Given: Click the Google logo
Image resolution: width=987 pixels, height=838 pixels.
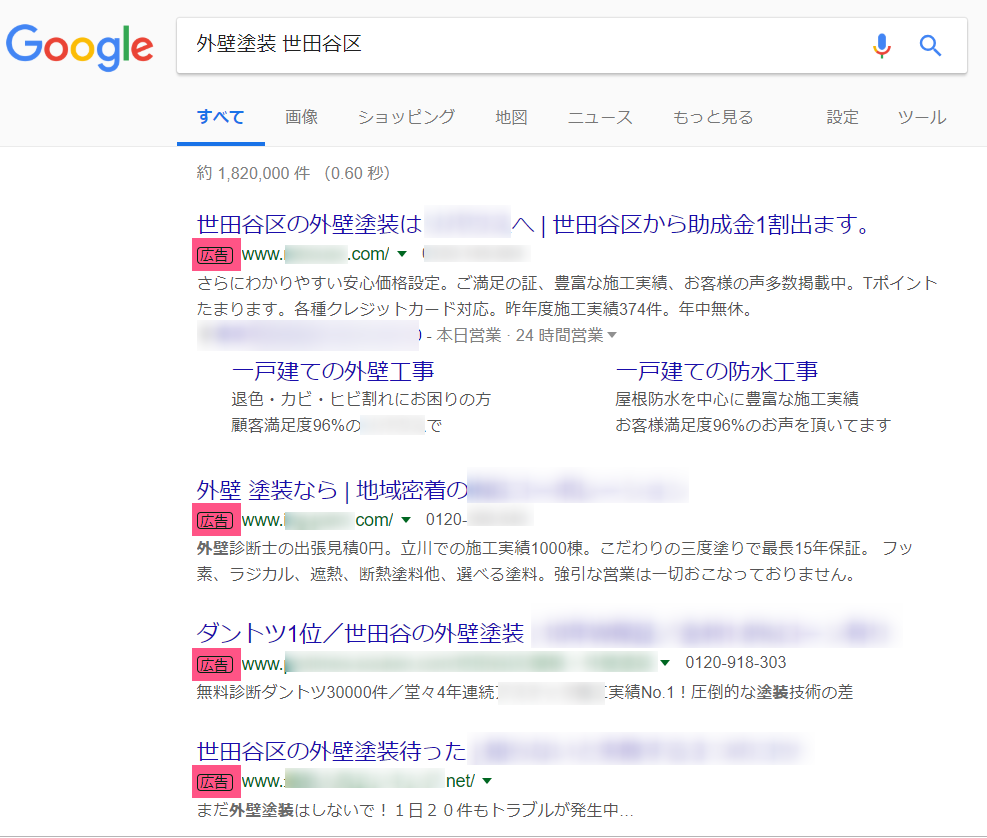Looking at the screenshot, I should coord(80,46).
